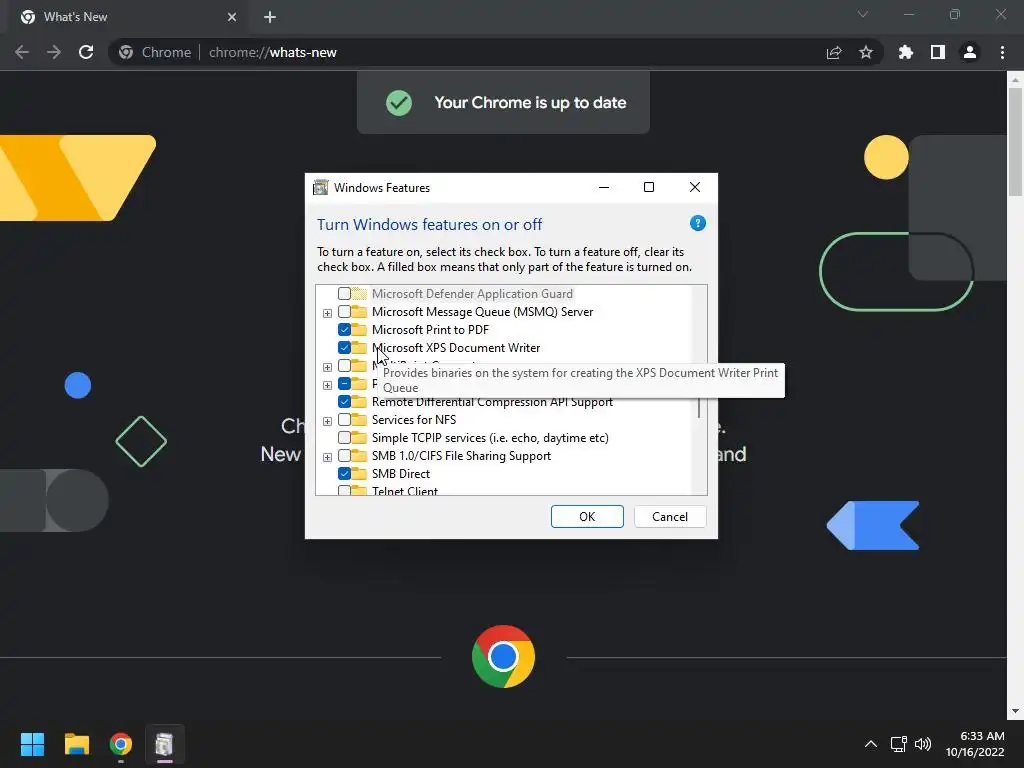The height and width of the screenshot is (768, 1024).
Task: Click Chrome page scroll down arrow
Action: tap(1015, 712)
